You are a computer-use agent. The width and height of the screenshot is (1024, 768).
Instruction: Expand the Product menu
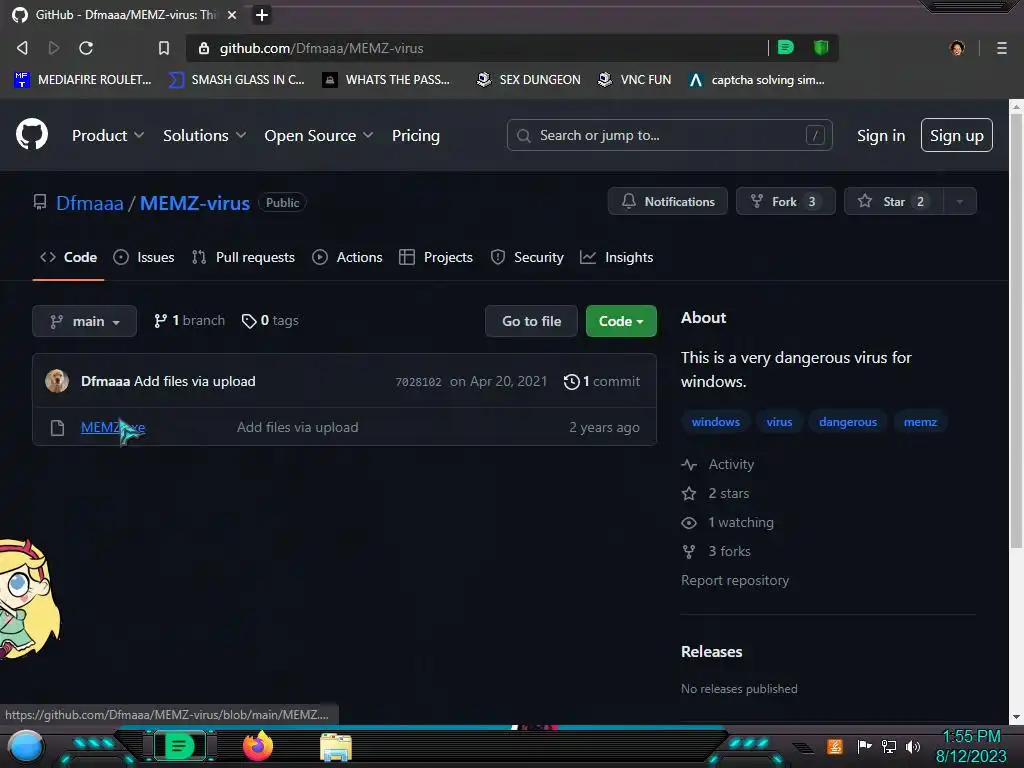(108, 135)
